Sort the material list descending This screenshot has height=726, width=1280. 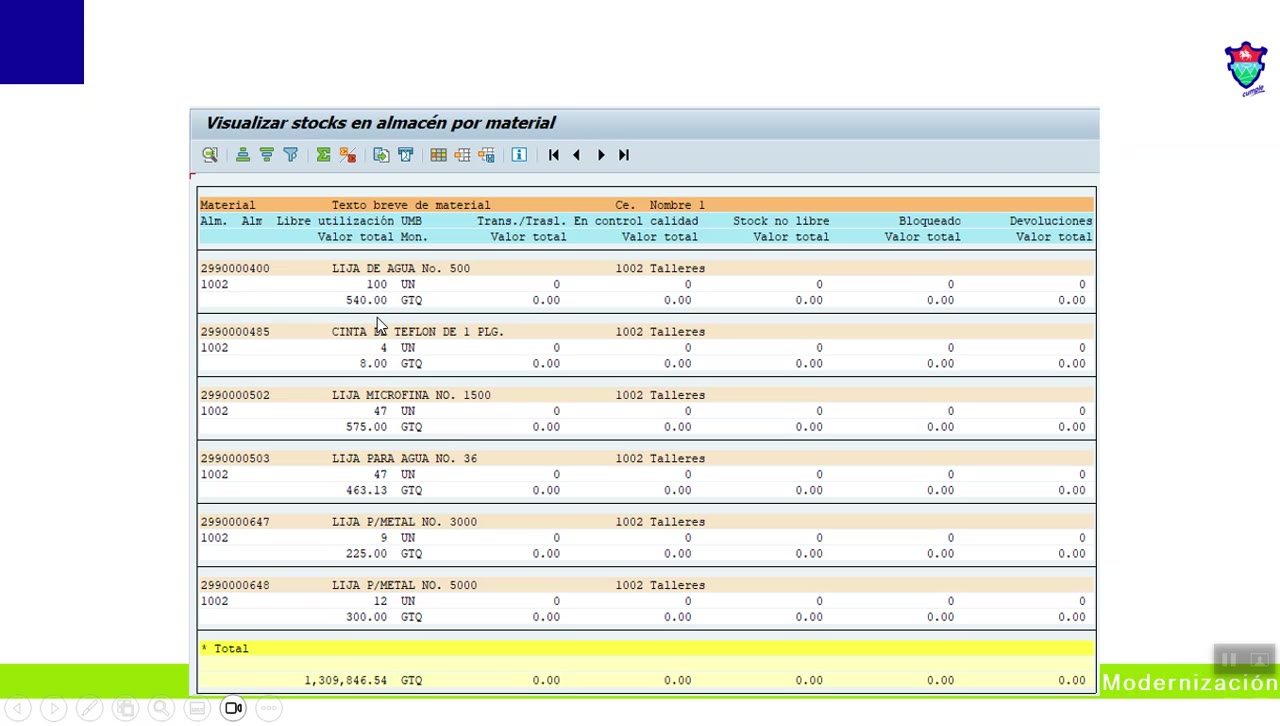click(x=267, y=154)
